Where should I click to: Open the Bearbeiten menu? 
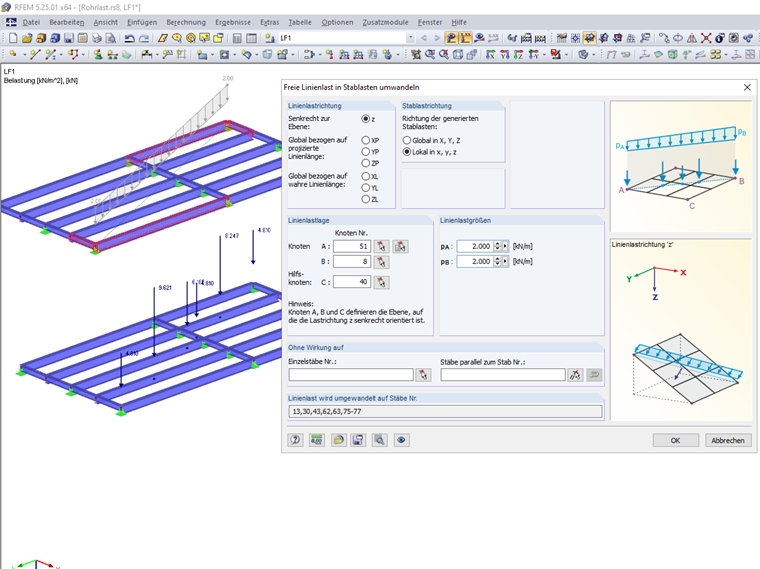click(66, 22)
